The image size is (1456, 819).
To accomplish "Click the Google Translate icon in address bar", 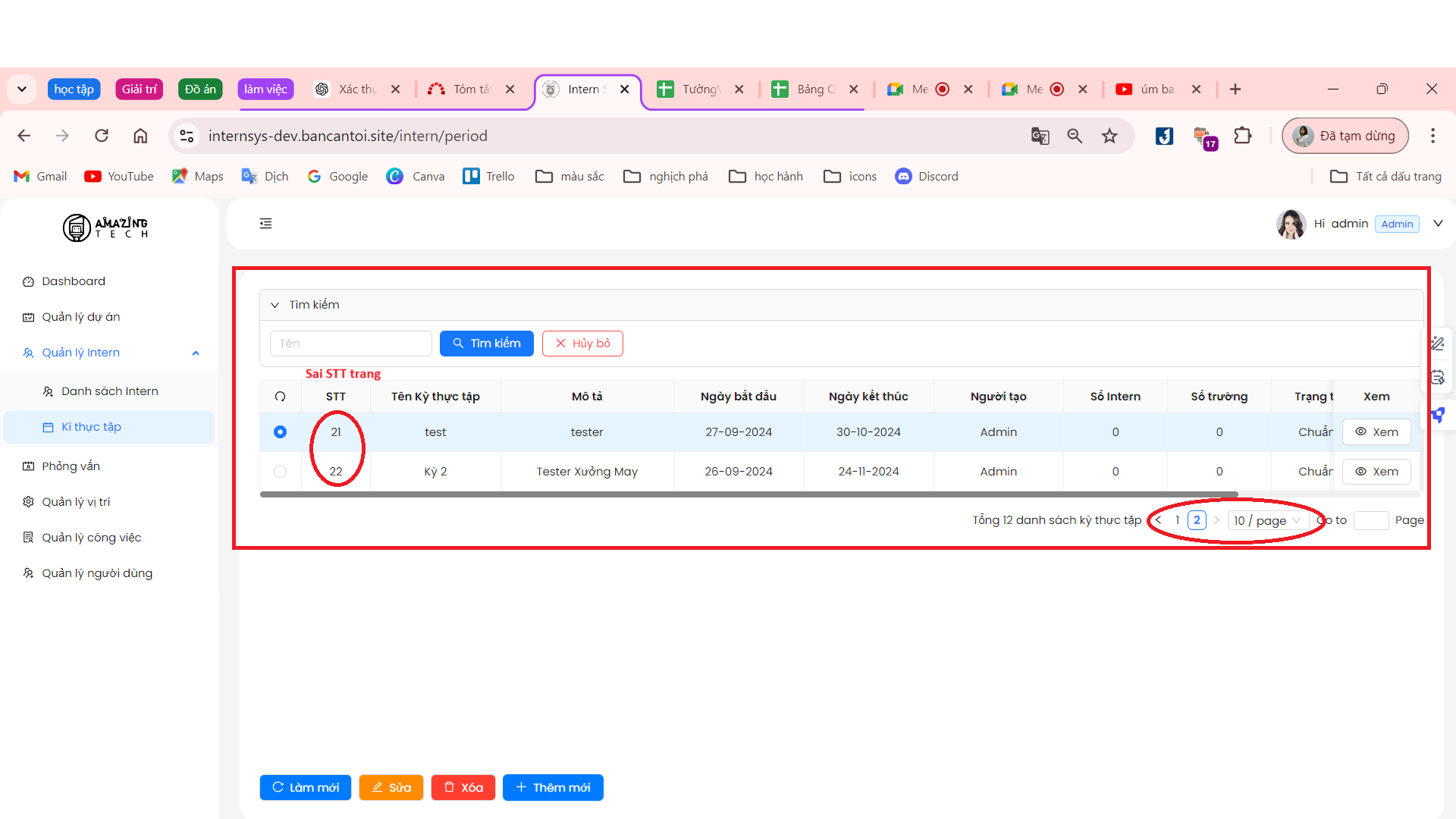I will coord(1040,136).
